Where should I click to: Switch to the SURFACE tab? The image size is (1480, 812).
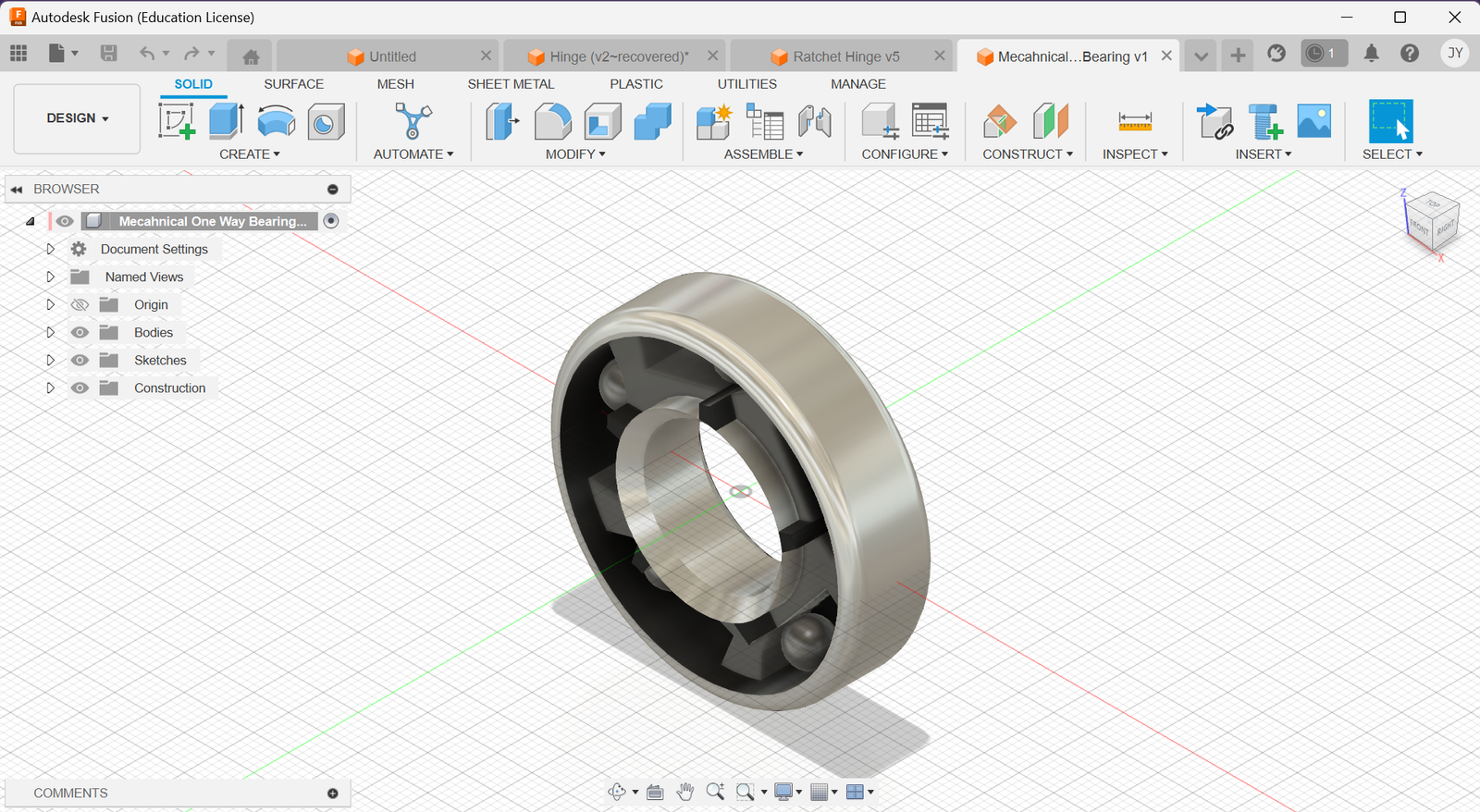(x=293, y=84)
